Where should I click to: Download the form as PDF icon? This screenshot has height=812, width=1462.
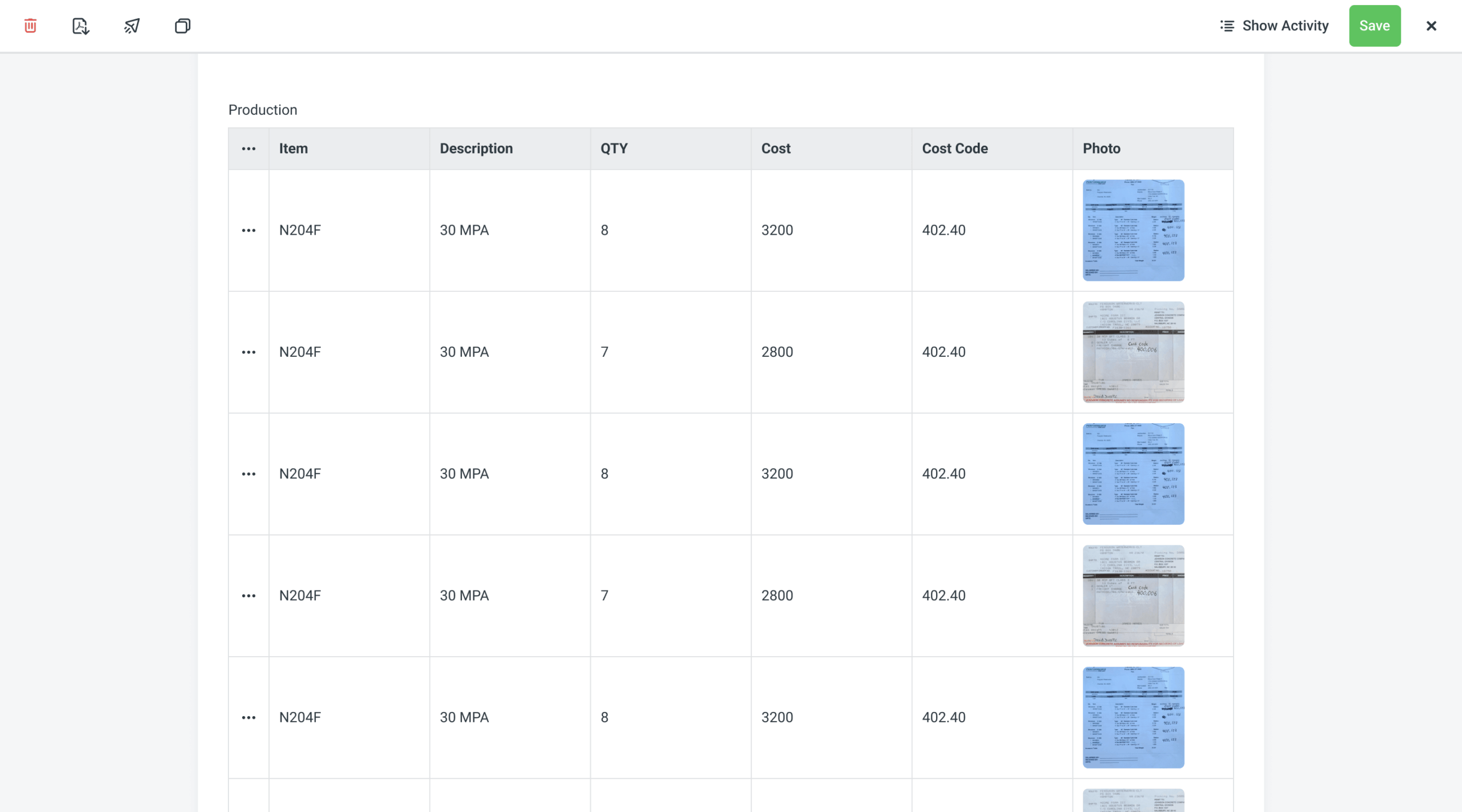(x=81, y=26)
